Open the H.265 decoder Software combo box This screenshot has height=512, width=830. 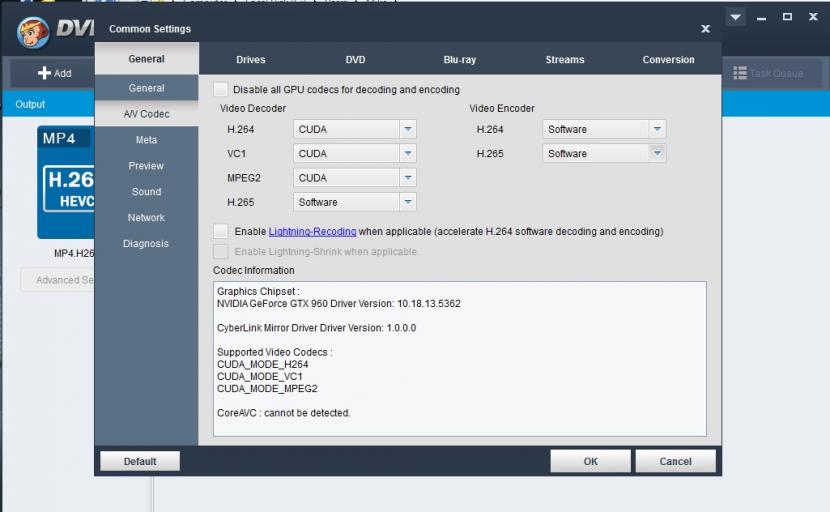click(355, 202)
